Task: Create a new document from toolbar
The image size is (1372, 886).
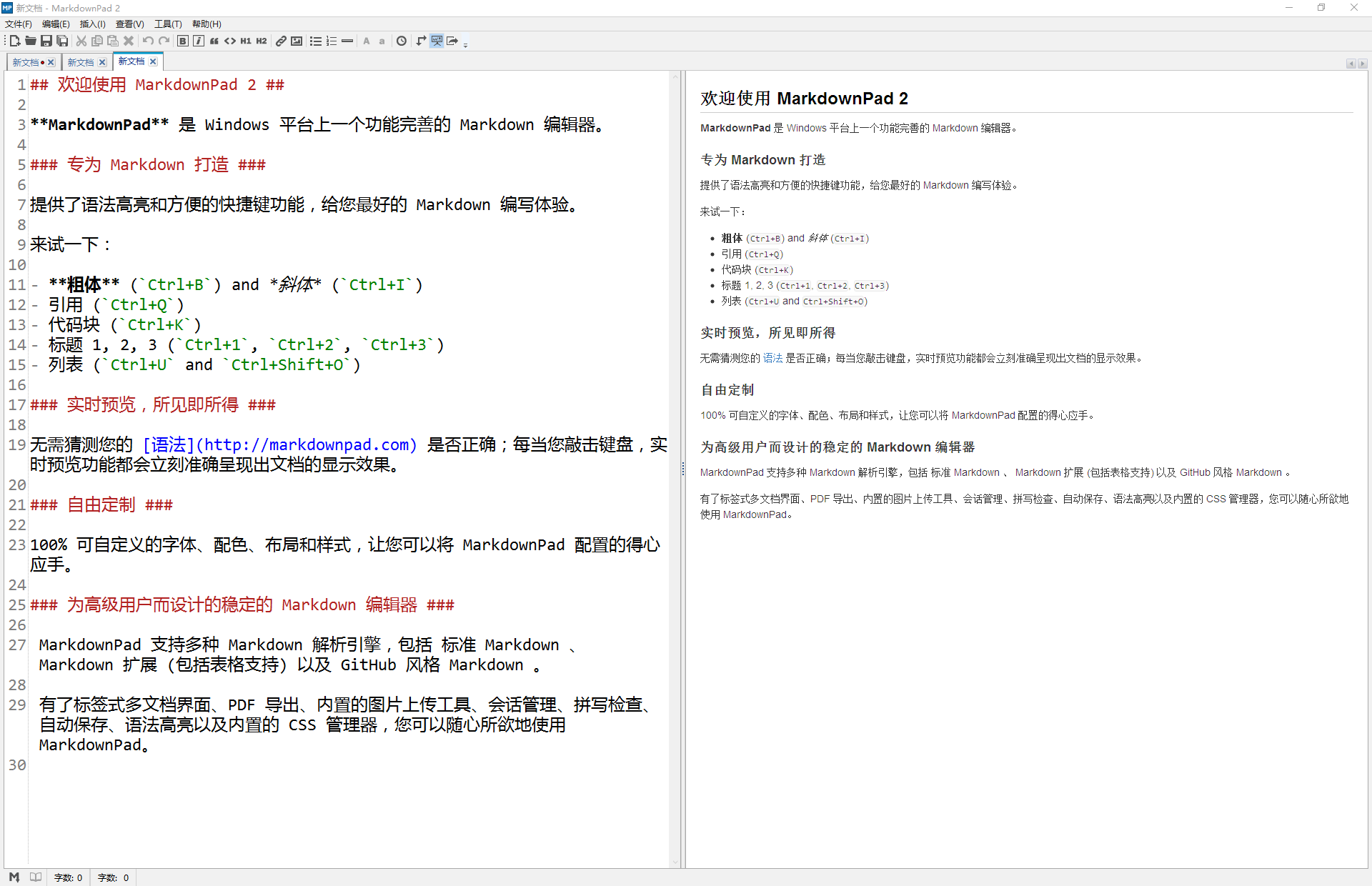Action: coord(14,41)
